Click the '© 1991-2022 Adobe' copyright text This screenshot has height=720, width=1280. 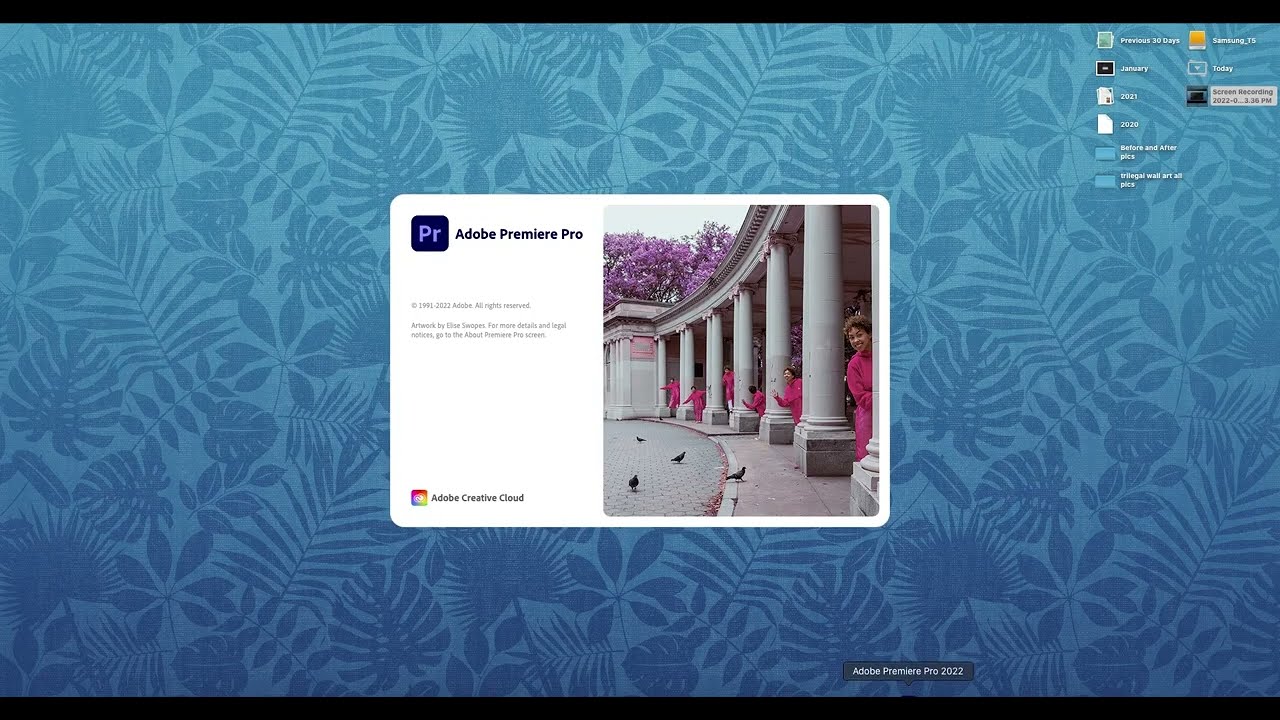click(471, 306)
